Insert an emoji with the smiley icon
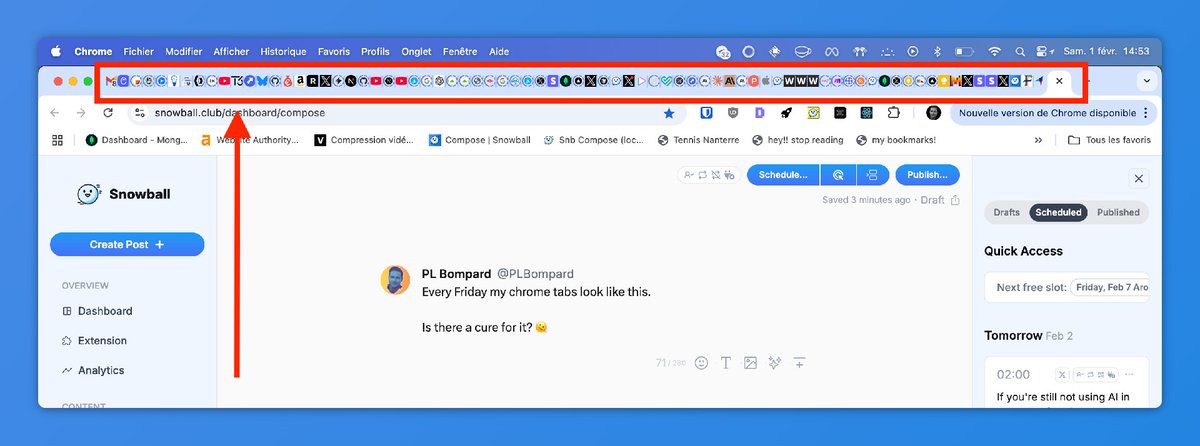The width and height of the screenshot is (1200, 446). click(x=701, y=362)
